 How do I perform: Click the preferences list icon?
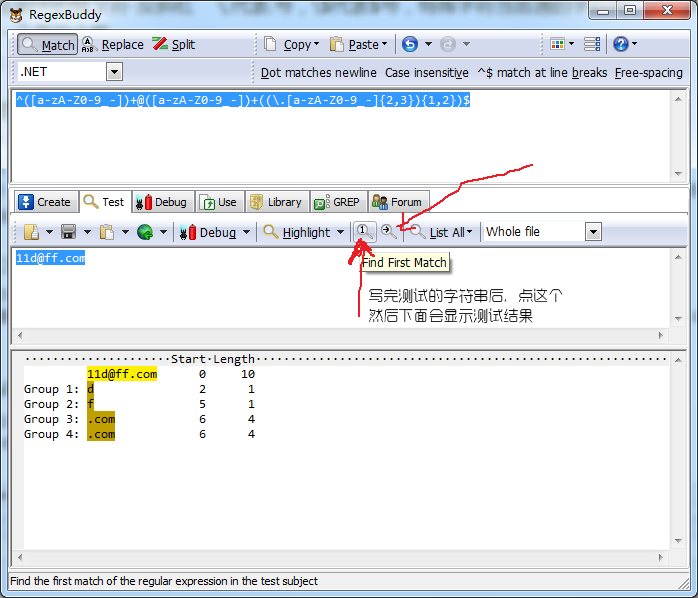[592, 44]
